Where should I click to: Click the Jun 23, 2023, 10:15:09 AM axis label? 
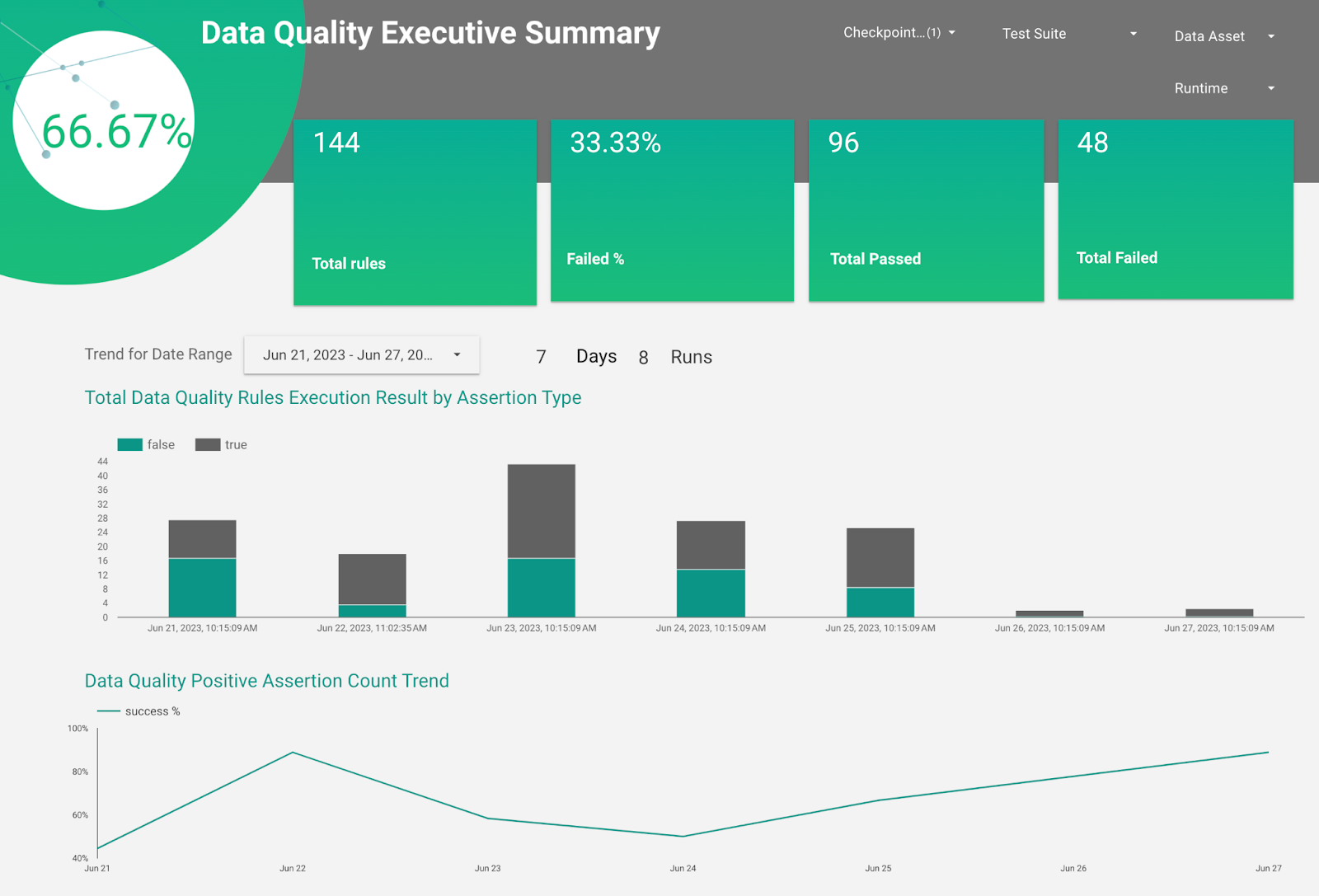tap(542, 628)
